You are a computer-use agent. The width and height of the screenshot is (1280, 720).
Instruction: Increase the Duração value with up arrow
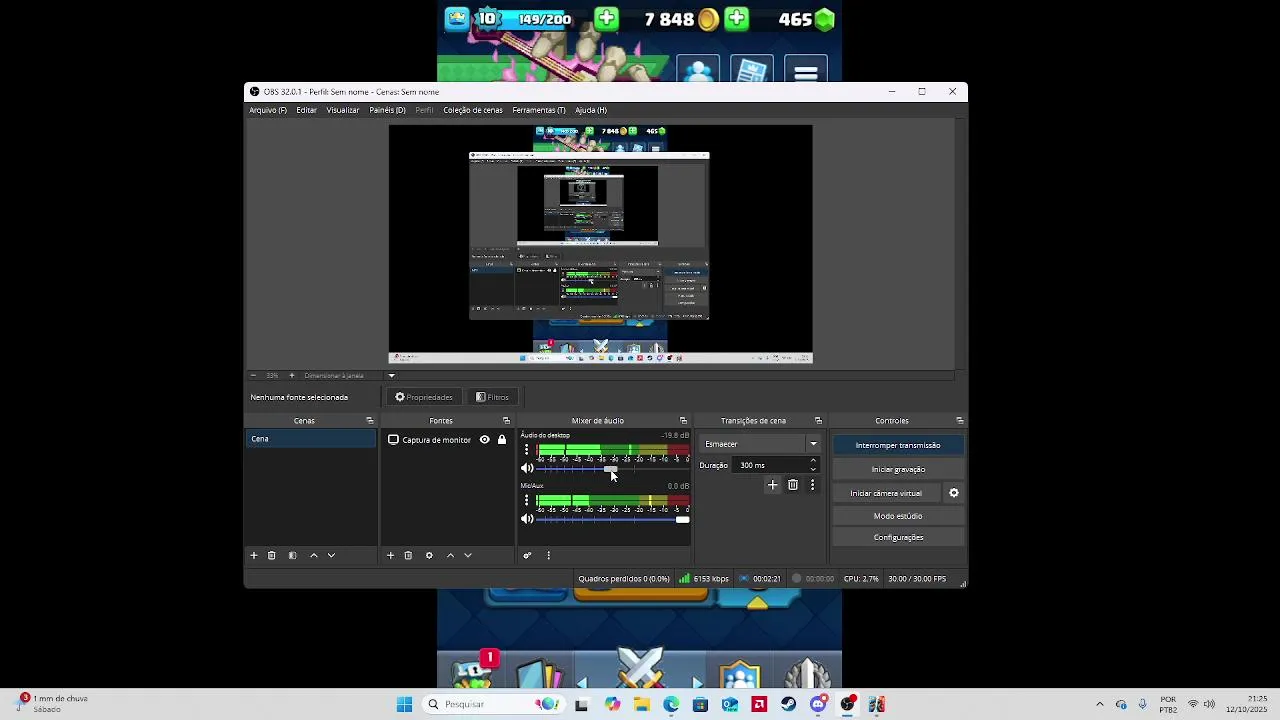coord(813,461)
